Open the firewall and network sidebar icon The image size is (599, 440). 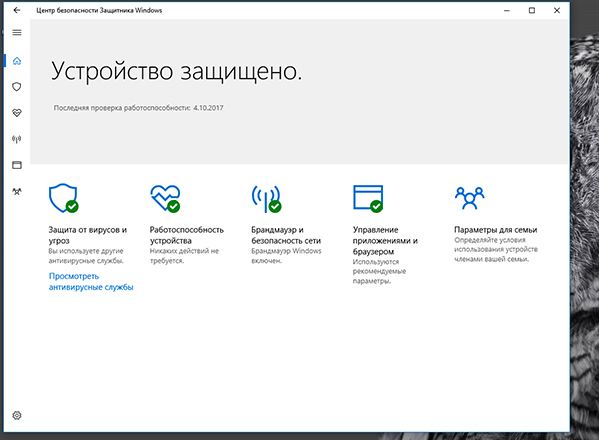click(x=17, y=139)
